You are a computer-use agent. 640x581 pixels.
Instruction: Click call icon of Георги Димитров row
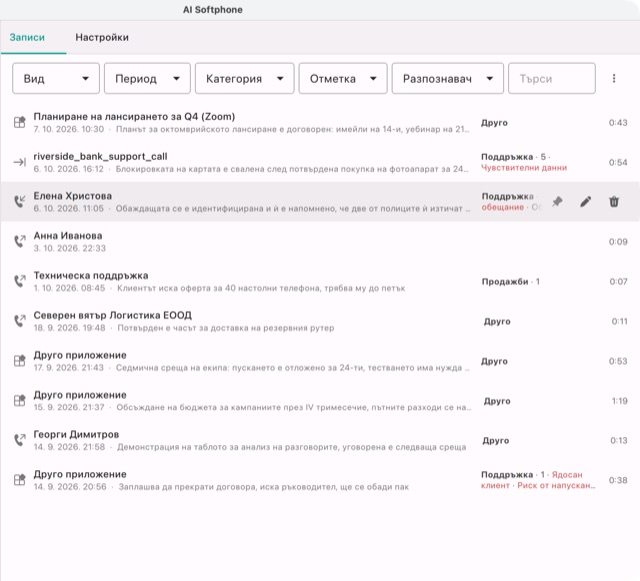20,440
